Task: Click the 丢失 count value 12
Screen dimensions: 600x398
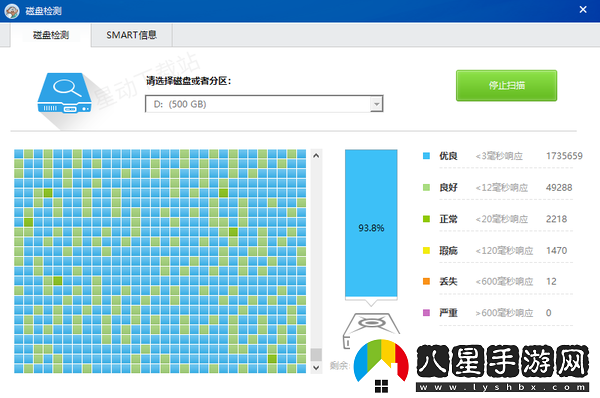Action: click(551, 281)
